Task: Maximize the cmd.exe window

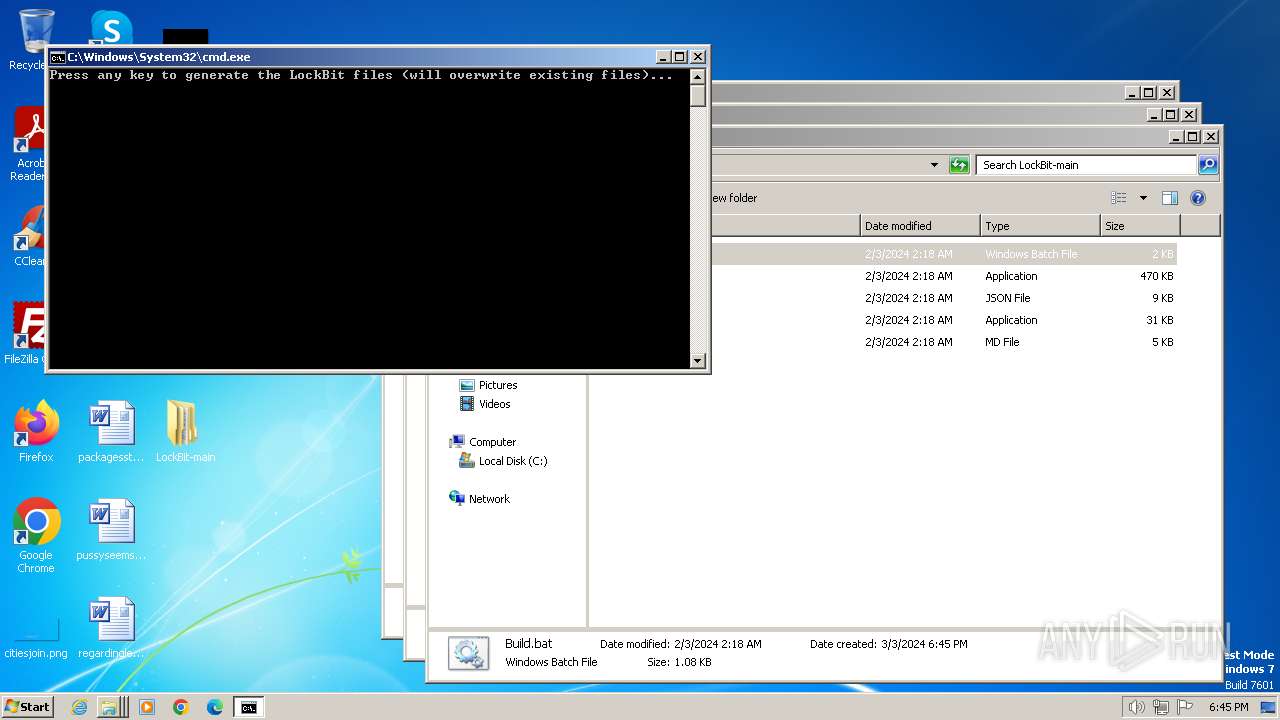Action: (x=679, y=57)
